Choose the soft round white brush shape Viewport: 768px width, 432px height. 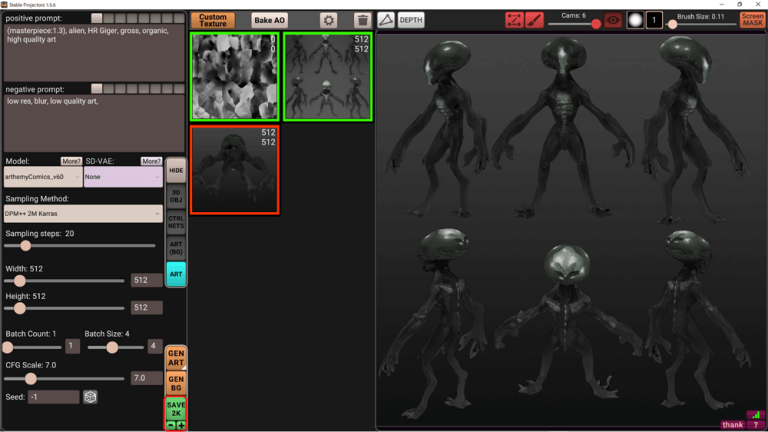click(x=635, y=20)
